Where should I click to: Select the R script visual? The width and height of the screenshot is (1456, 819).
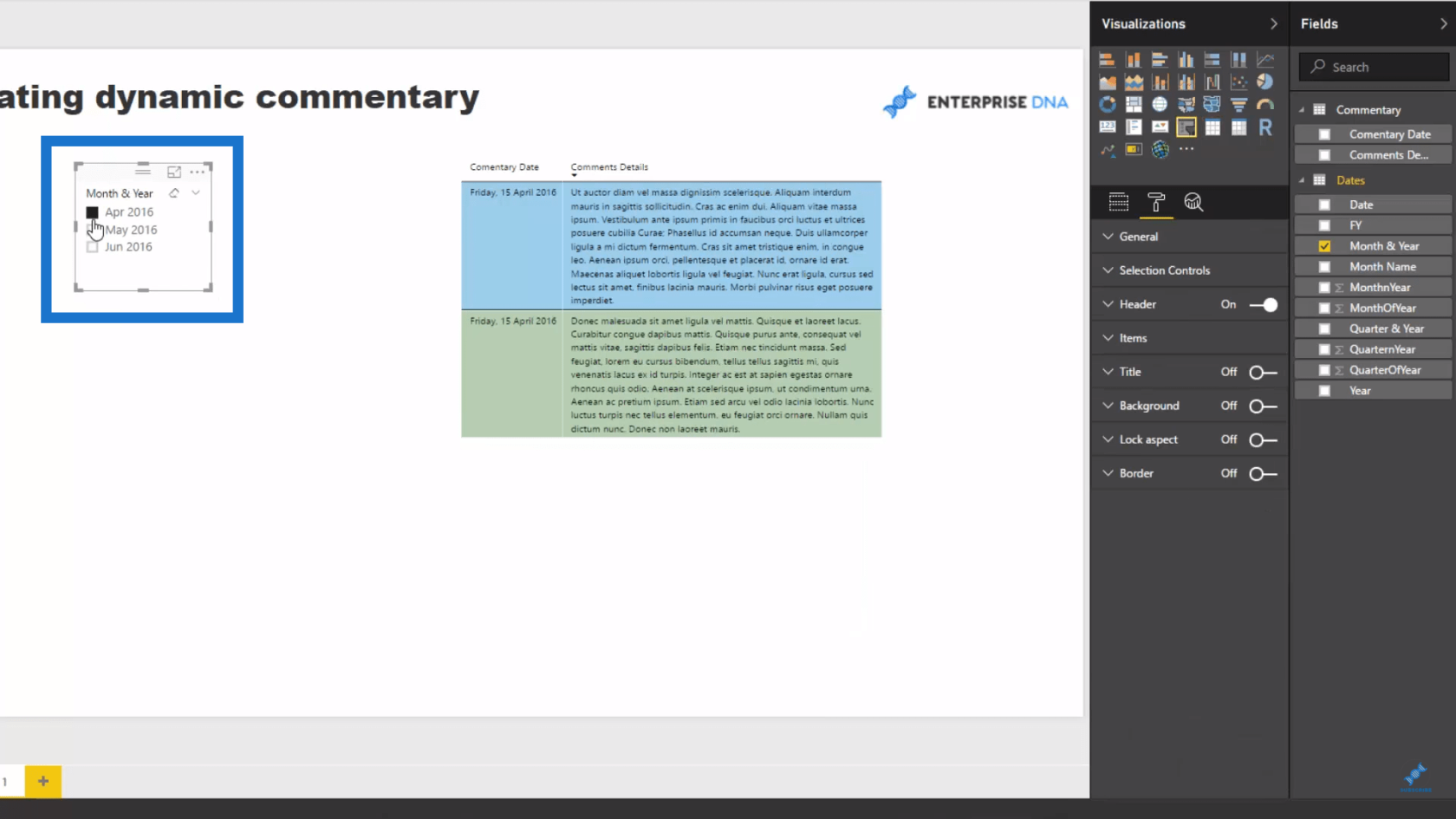click(1265, 127)
